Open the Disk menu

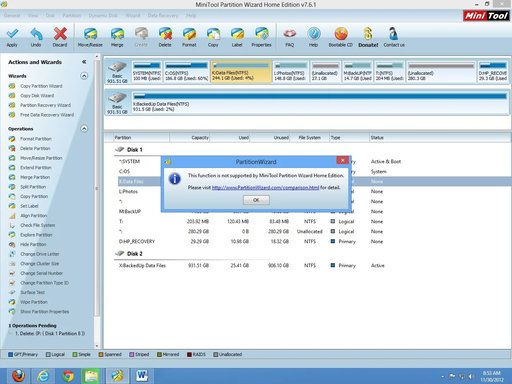click(x=50, y=16)
